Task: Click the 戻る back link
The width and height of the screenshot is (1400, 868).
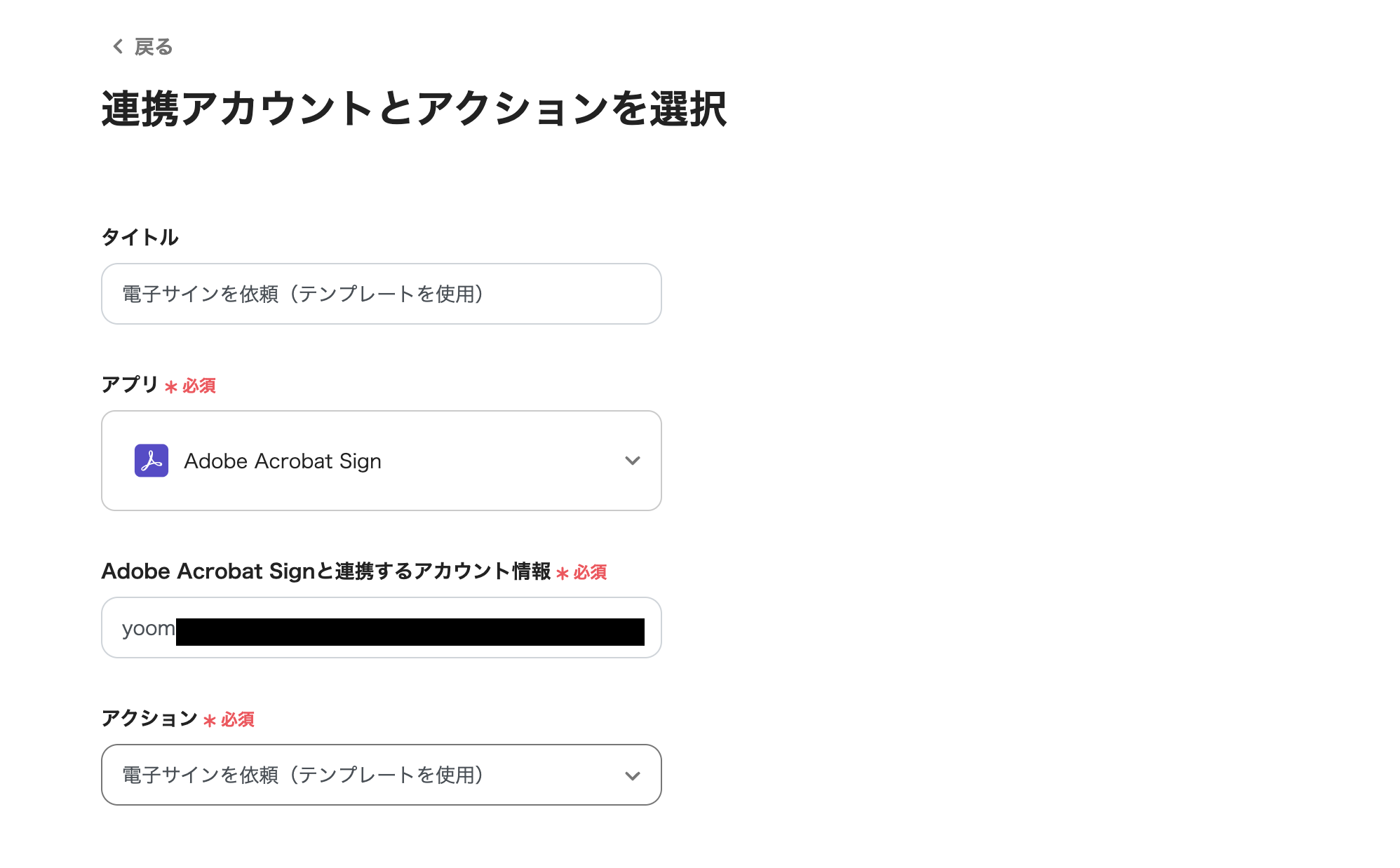Action: pos(154,47)
